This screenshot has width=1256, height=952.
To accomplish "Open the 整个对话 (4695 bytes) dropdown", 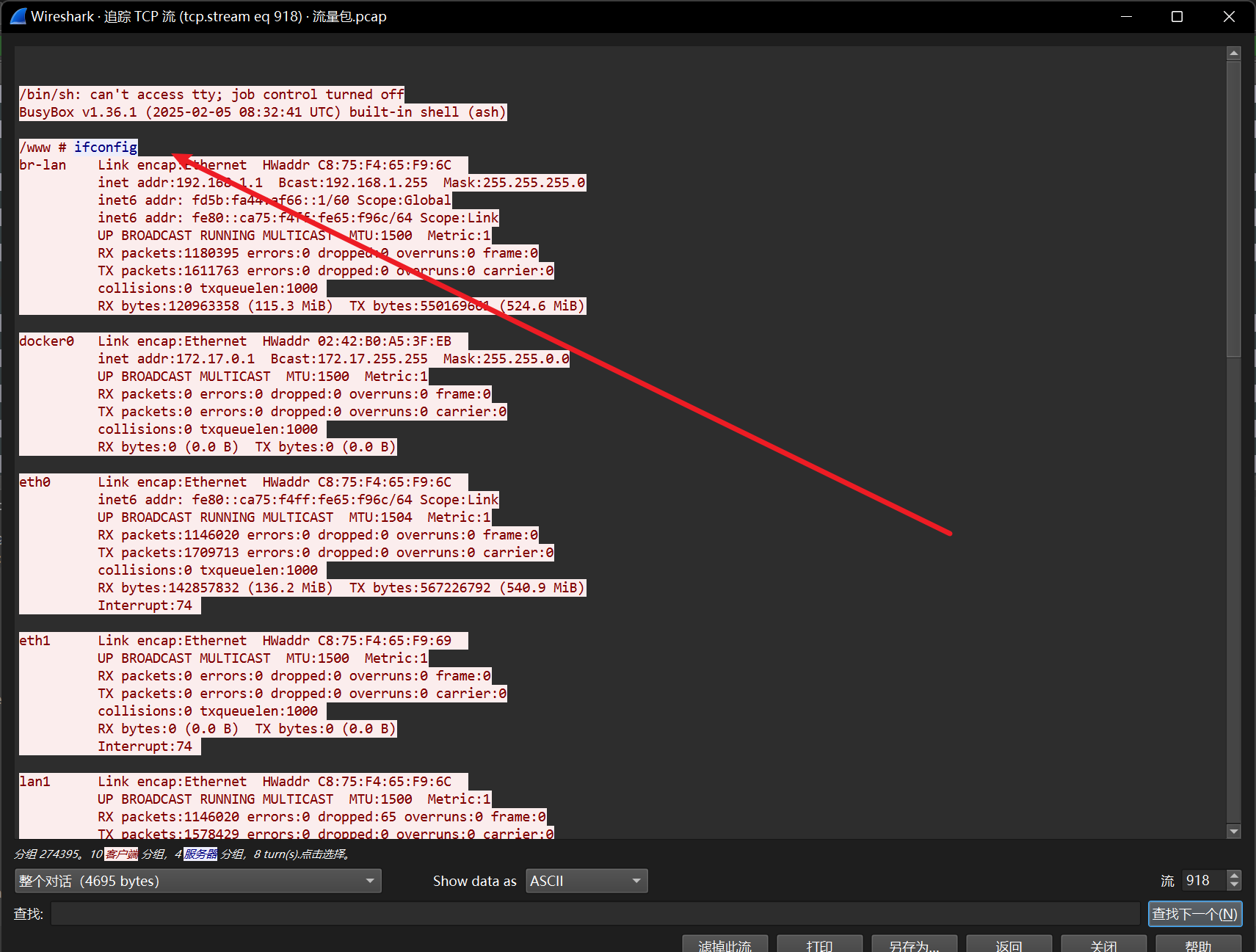I will [197, 881].
